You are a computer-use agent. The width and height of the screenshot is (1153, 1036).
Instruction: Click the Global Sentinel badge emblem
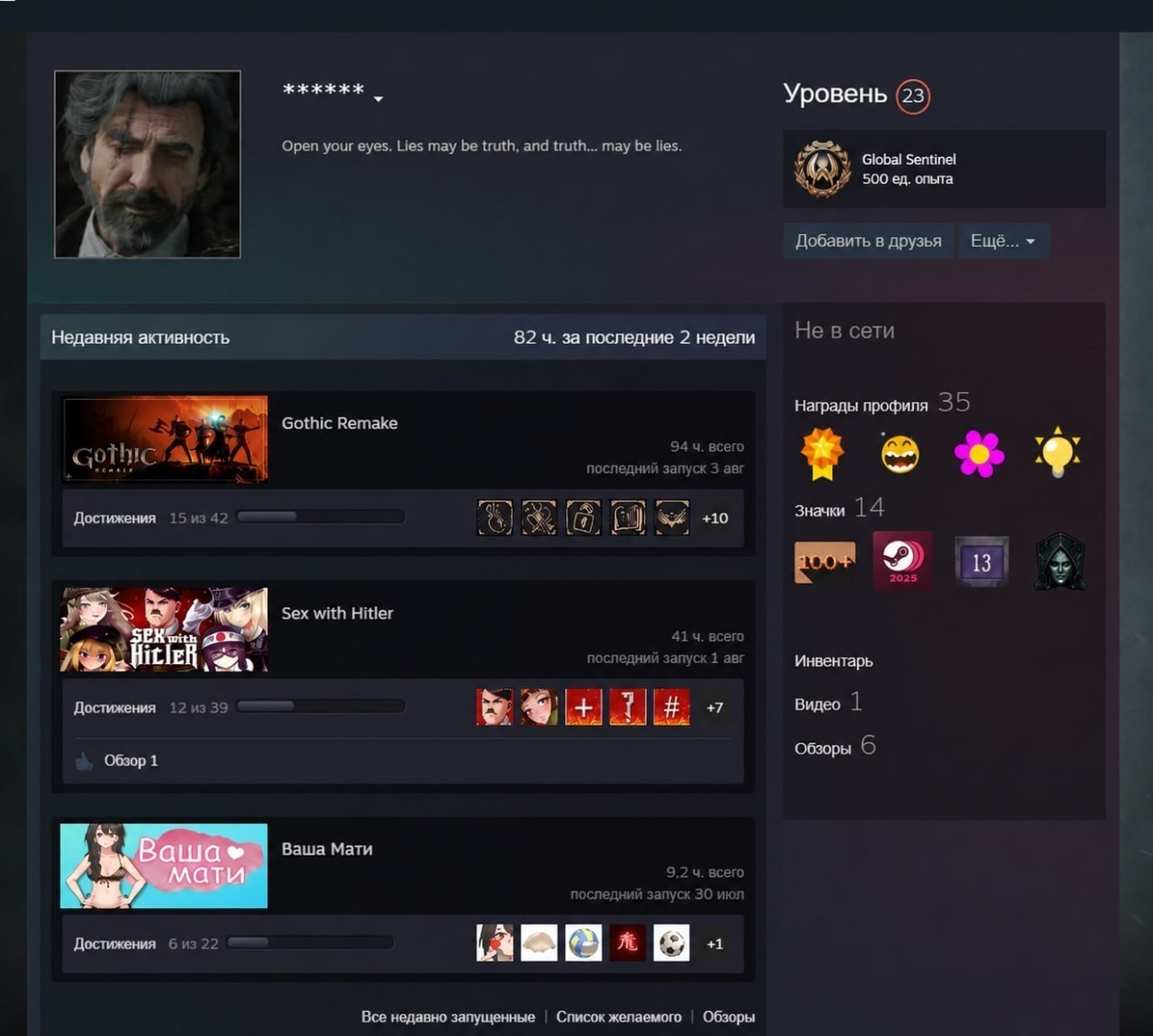point(822,168)
